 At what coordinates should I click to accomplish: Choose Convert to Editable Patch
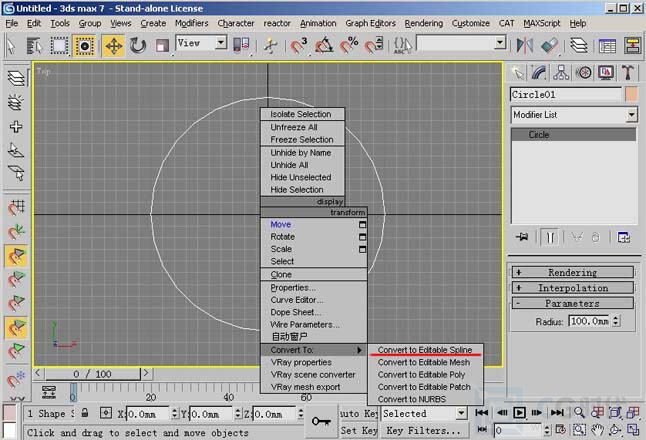point(424,387)
